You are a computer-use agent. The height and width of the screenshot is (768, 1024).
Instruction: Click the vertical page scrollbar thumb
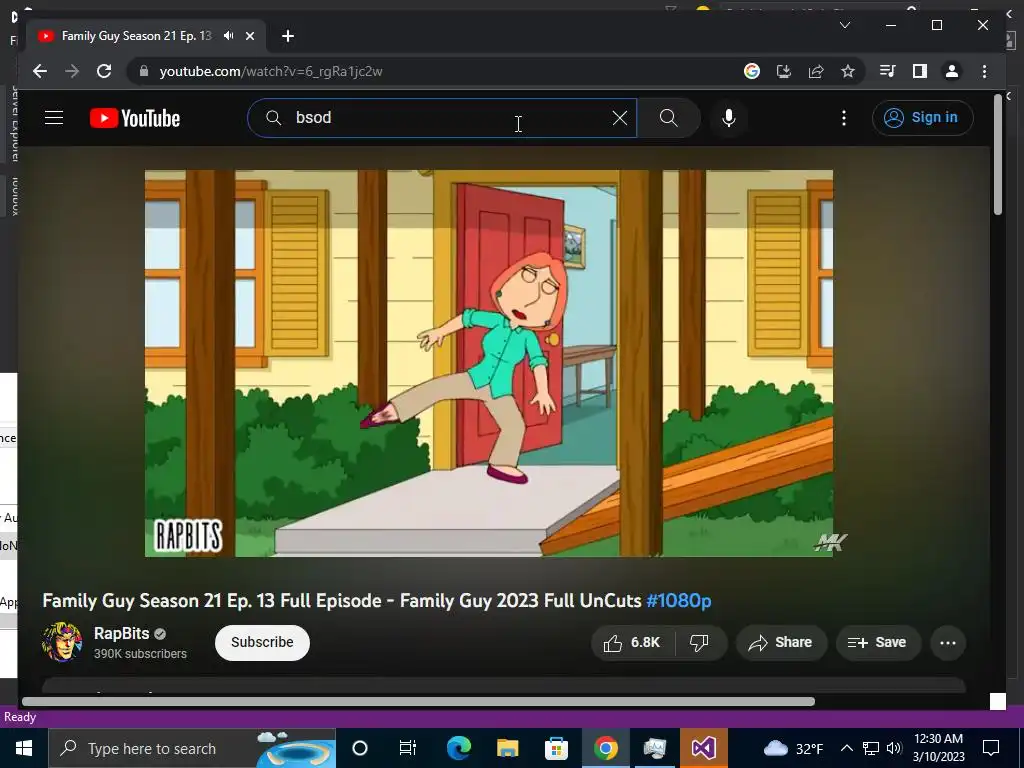(x=998, y=154)
